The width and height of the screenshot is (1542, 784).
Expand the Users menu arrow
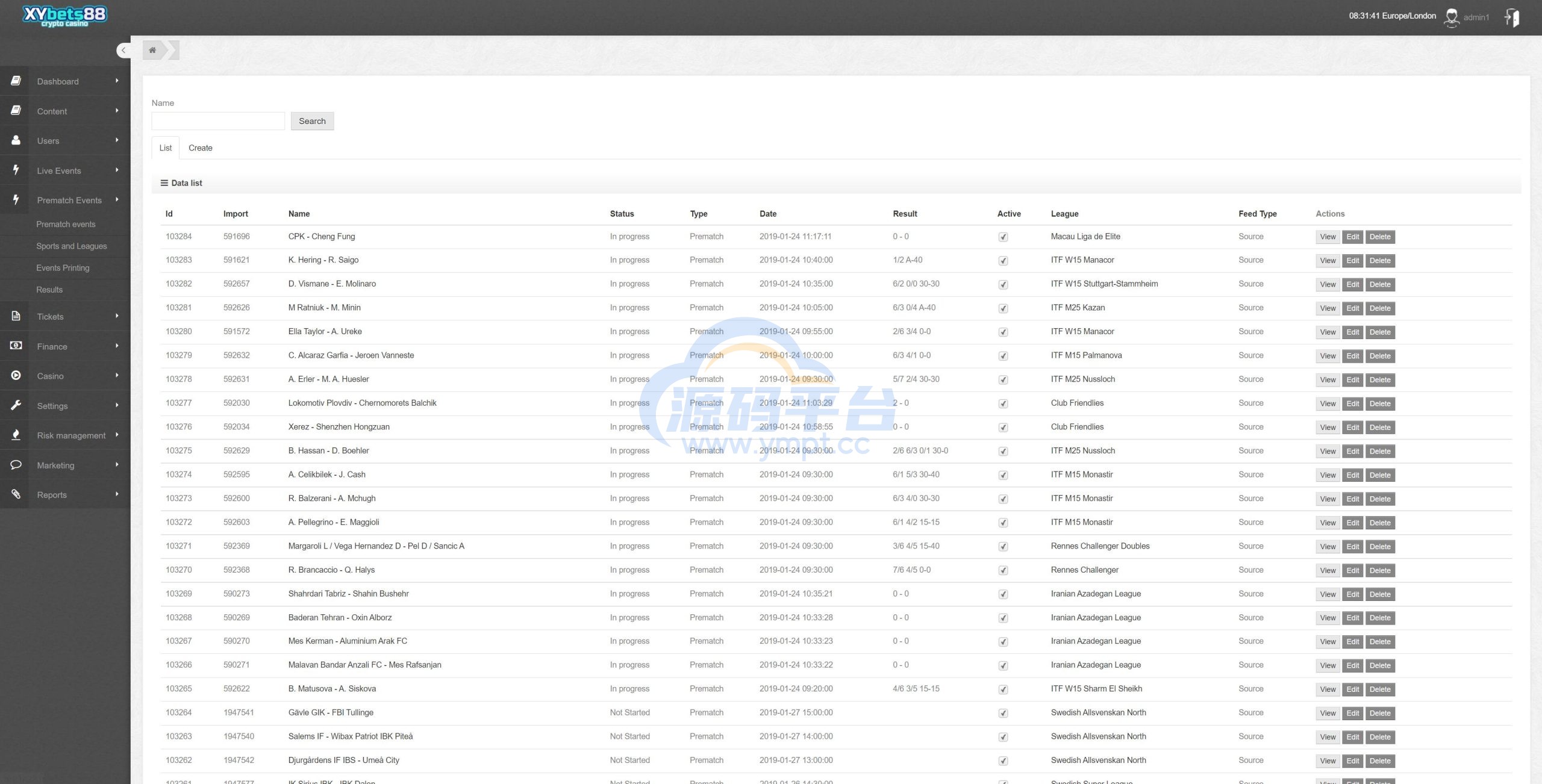[117, 140]
